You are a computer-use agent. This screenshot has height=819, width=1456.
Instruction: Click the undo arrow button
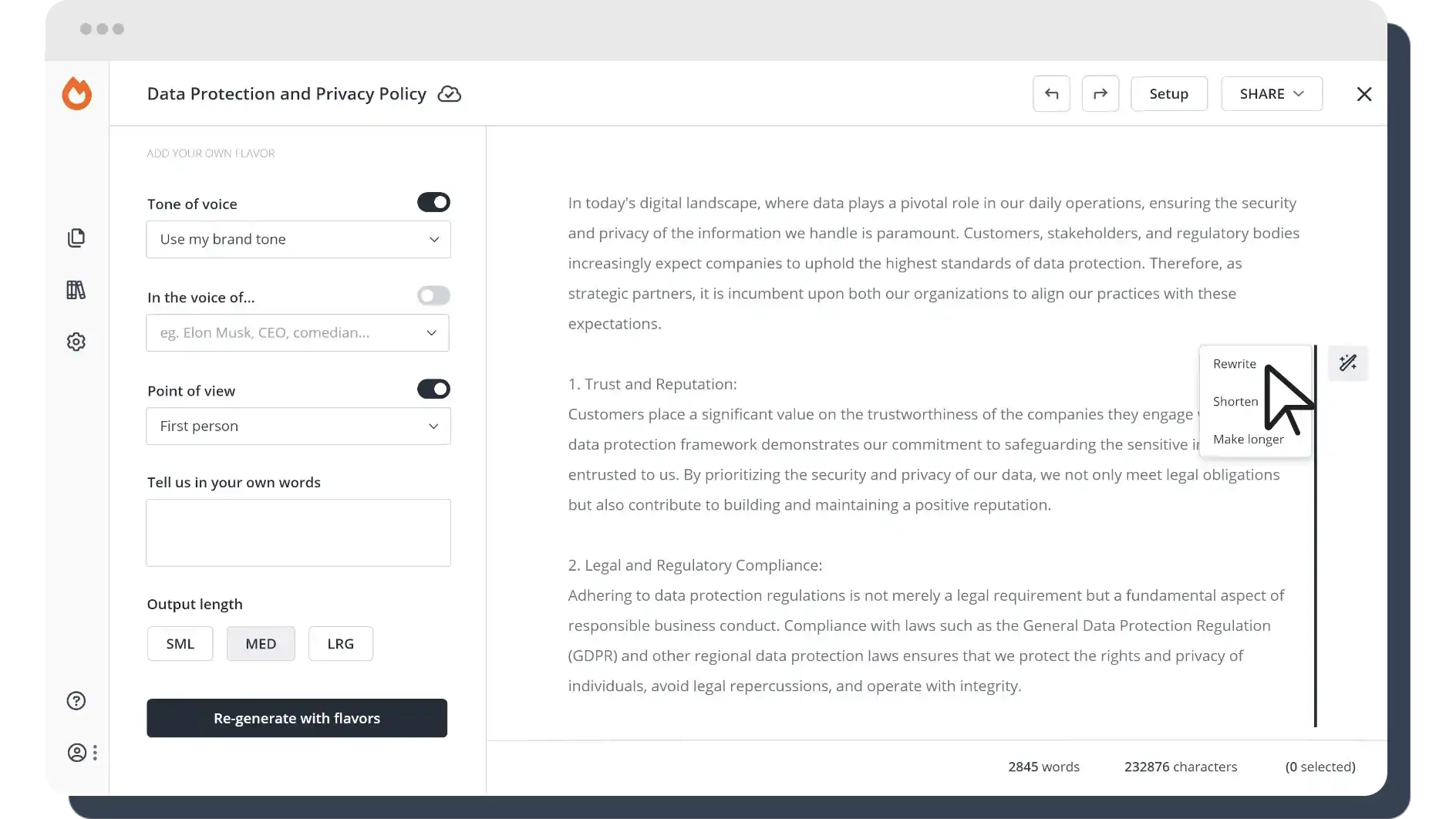(x=1051, y=94)
